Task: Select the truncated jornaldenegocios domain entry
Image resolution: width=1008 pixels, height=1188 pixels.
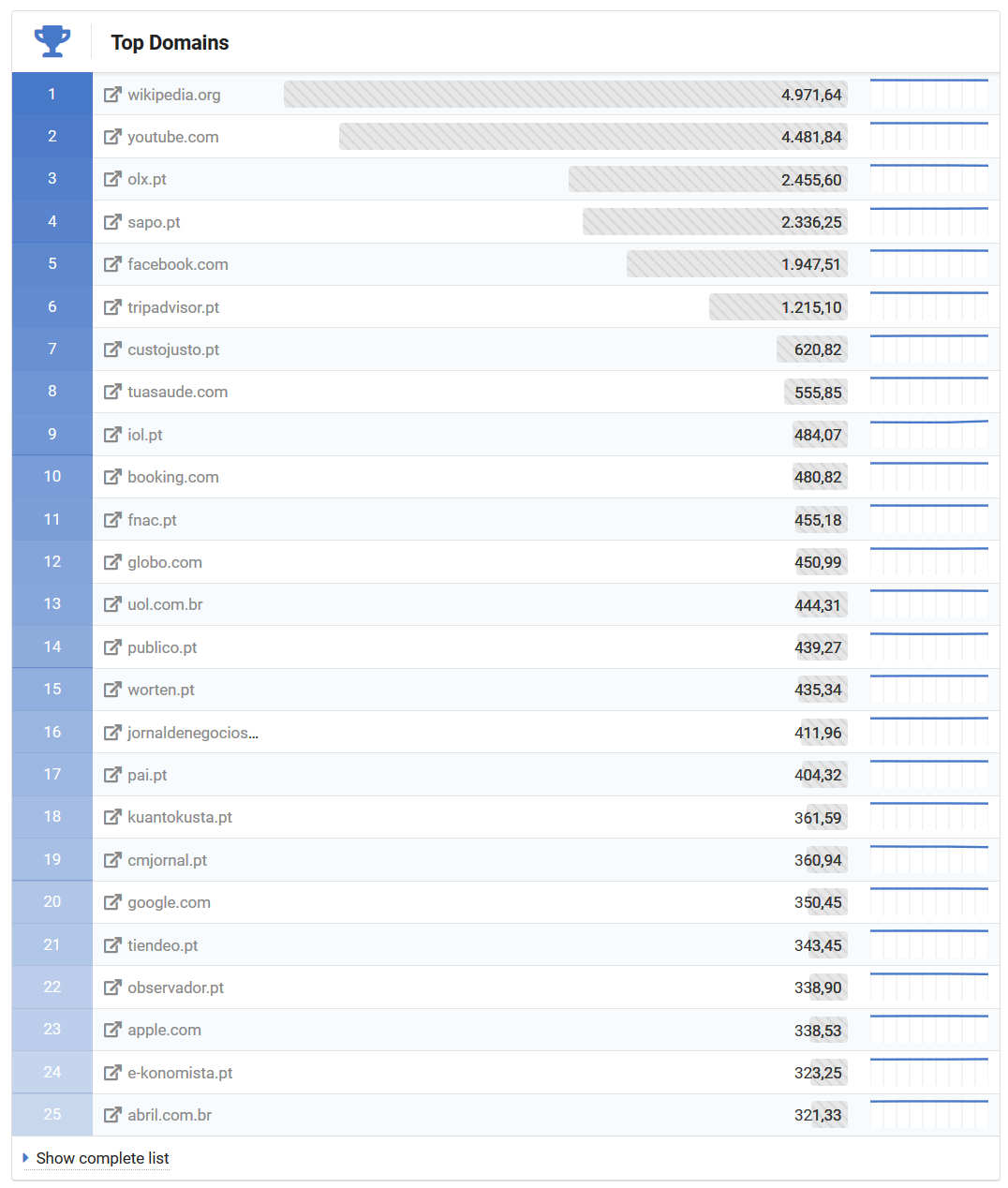Action: coord(192,733)
